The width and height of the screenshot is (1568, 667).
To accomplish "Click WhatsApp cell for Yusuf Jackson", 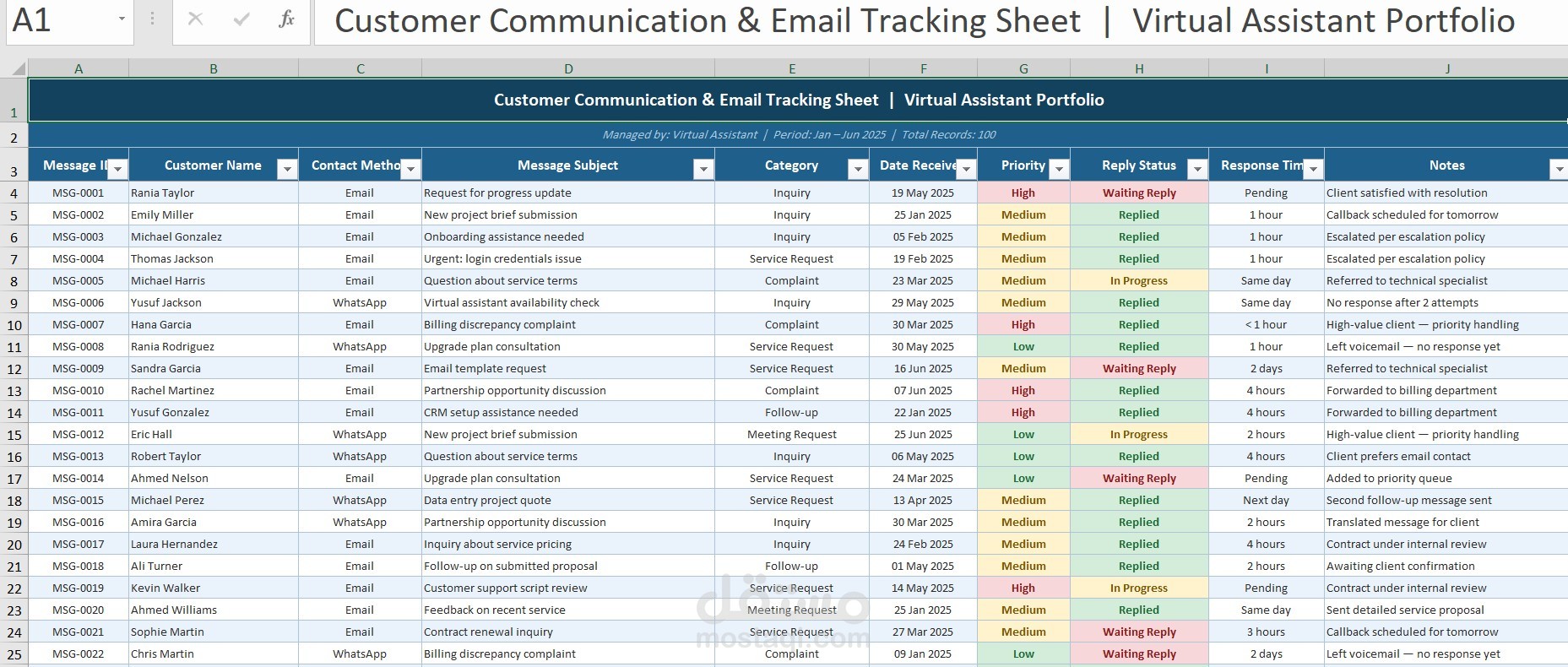I will click(x=360, y=302).
